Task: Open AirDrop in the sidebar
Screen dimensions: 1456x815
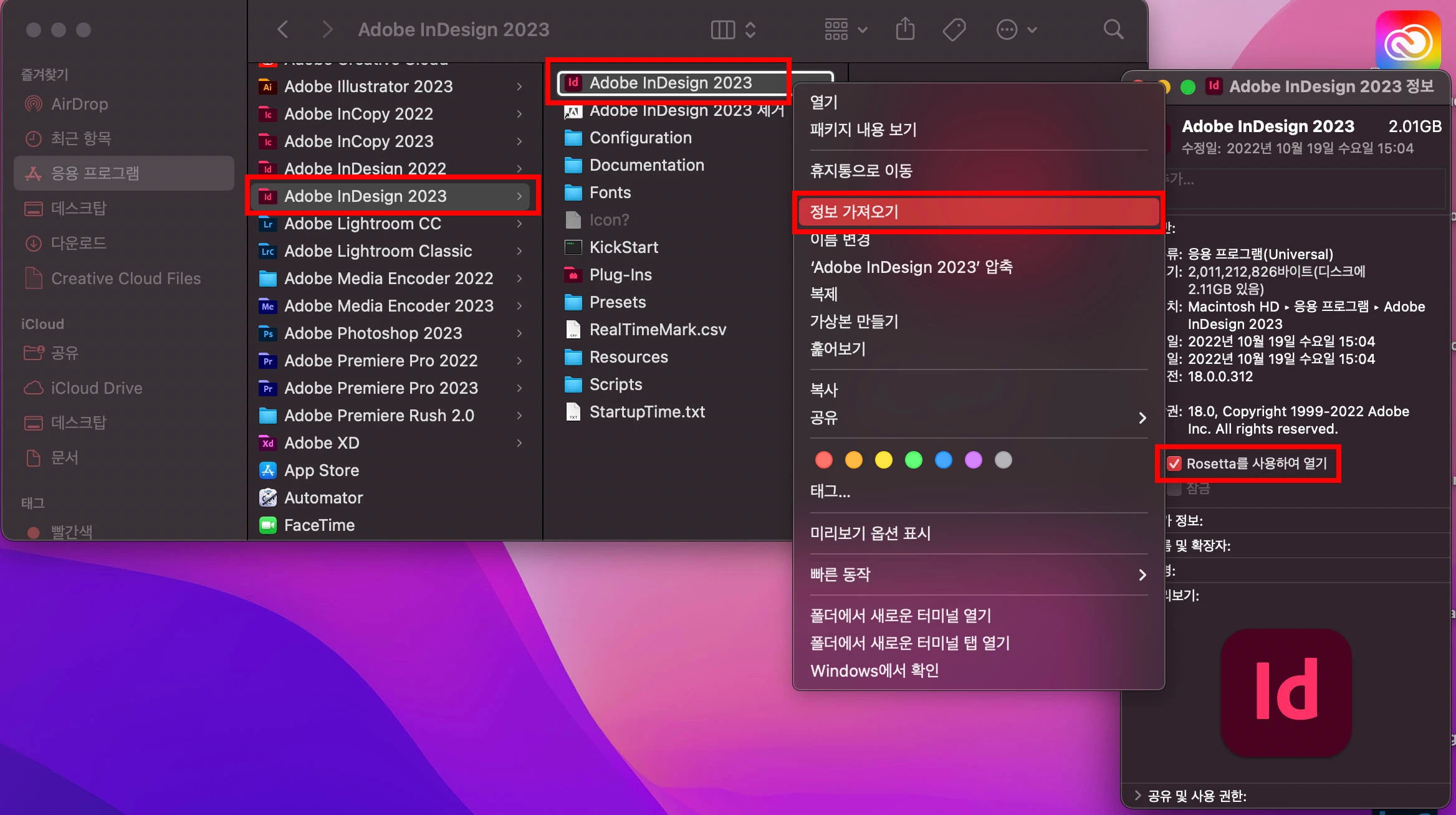Action: pyautogui.click(x=79, y=104)
